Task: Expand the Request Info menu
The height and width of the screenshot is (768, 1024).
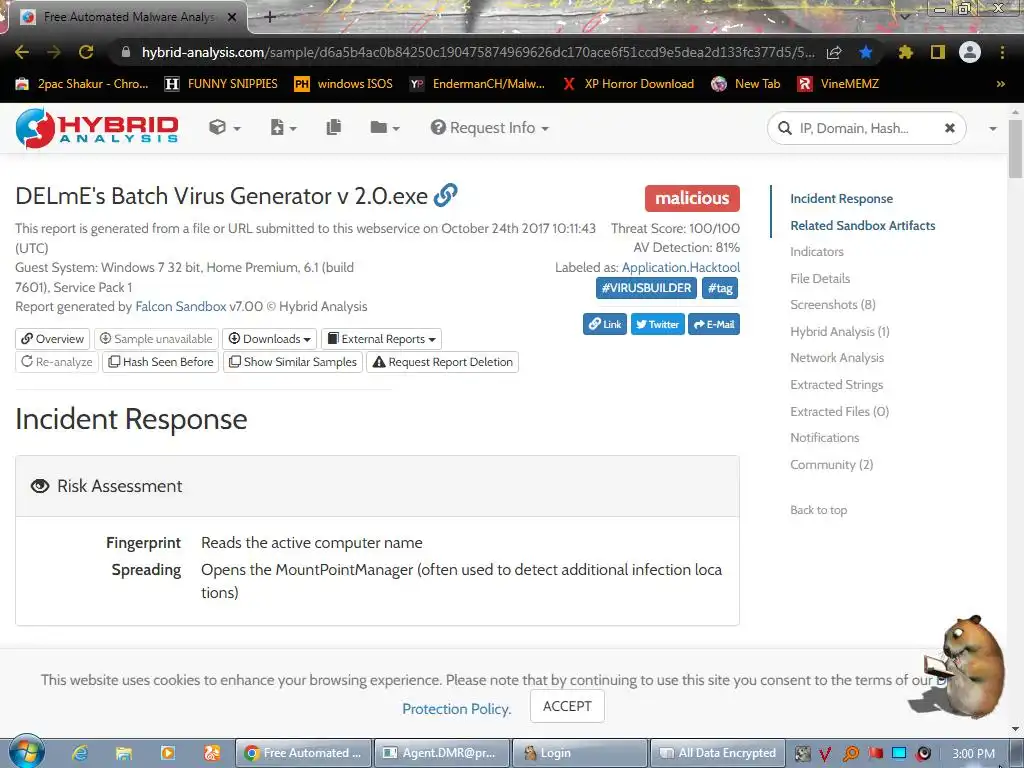Action: pyautogui.click(x=489, y=127)
